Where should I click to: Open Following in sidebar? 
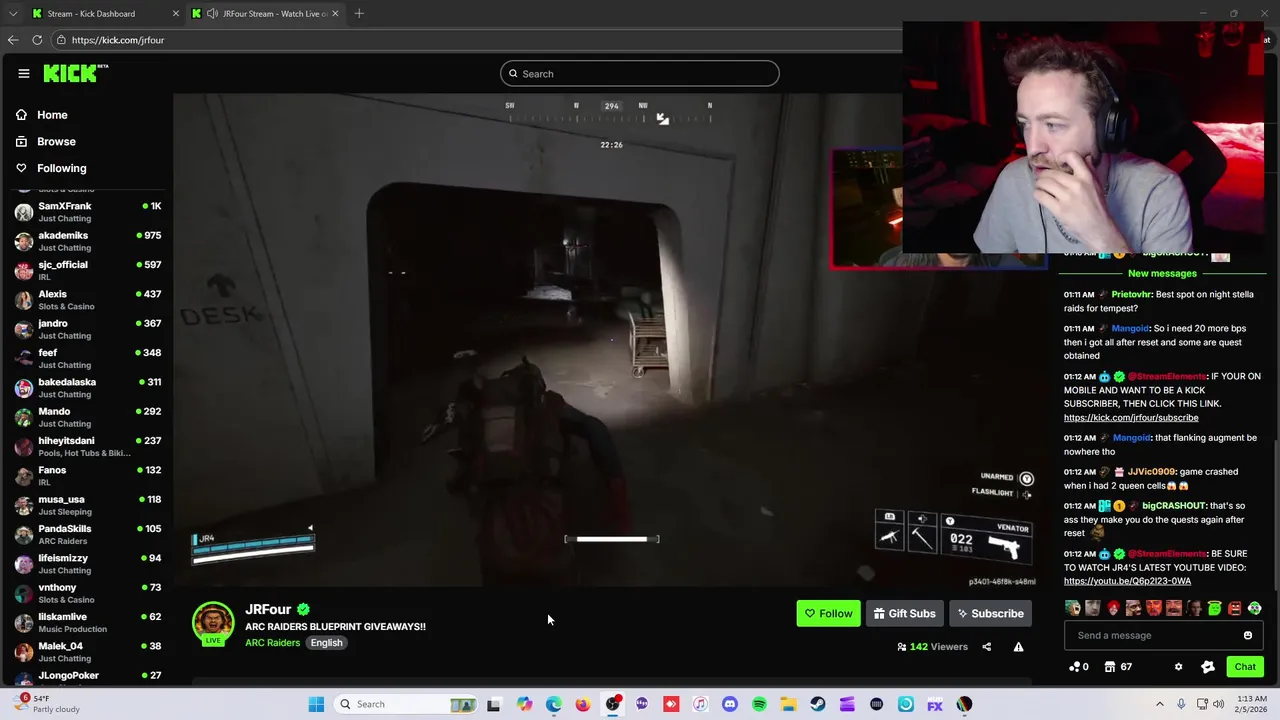(x=61, y=169)
